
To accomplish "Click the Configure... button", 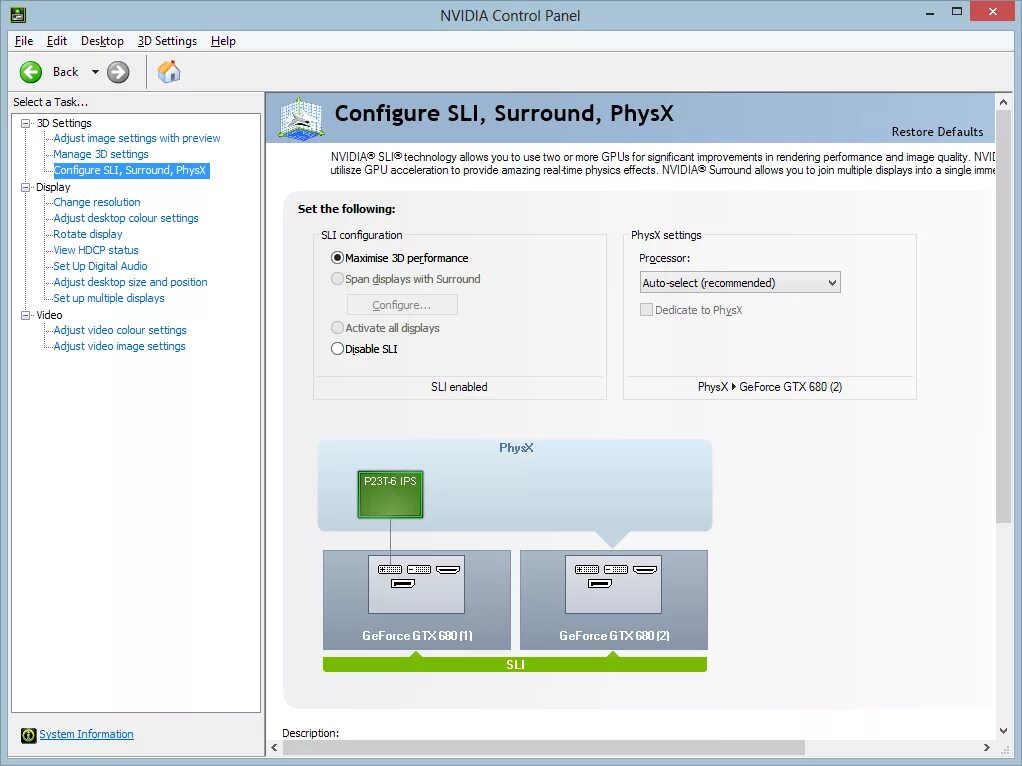I will [402, 305].
